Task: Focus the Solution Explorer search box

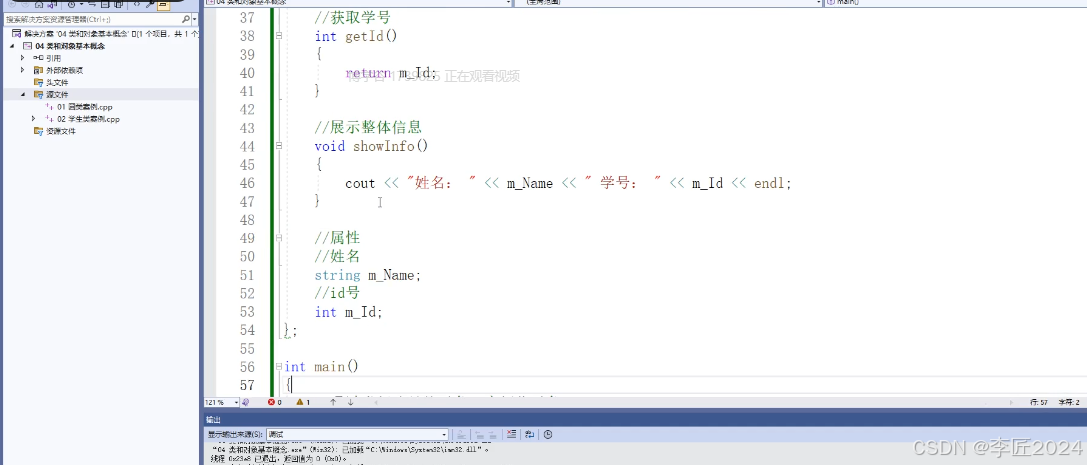Action: tap(93, 19)
